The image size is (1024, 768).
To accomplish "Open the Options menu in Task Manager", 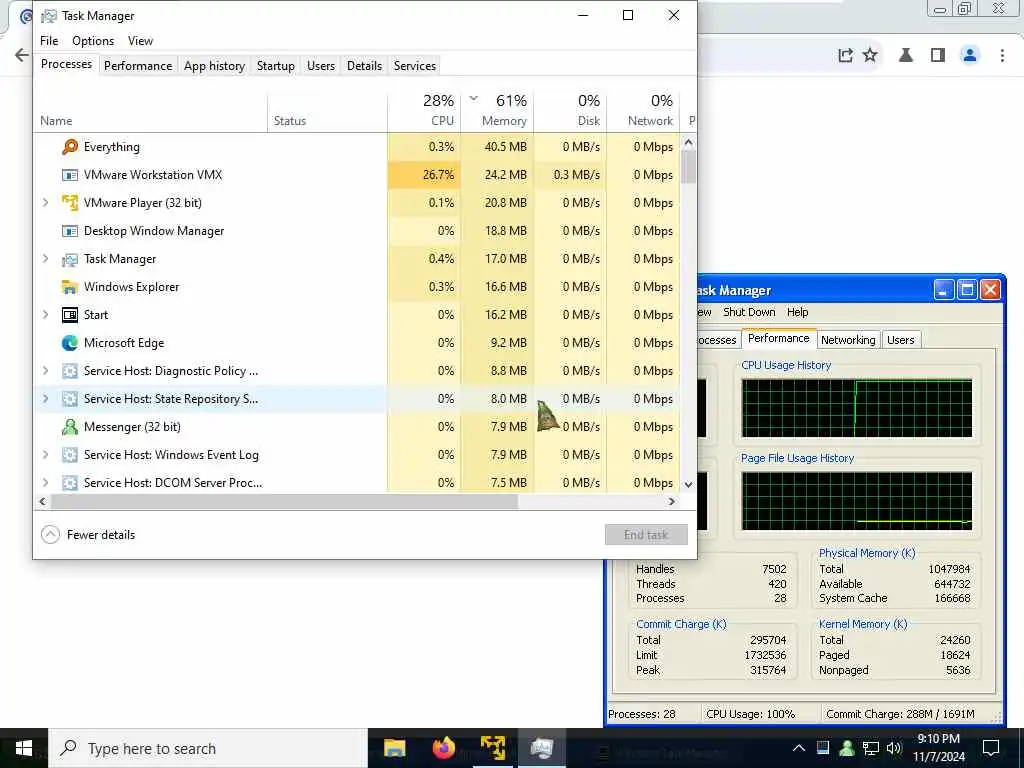I will 93,40.
